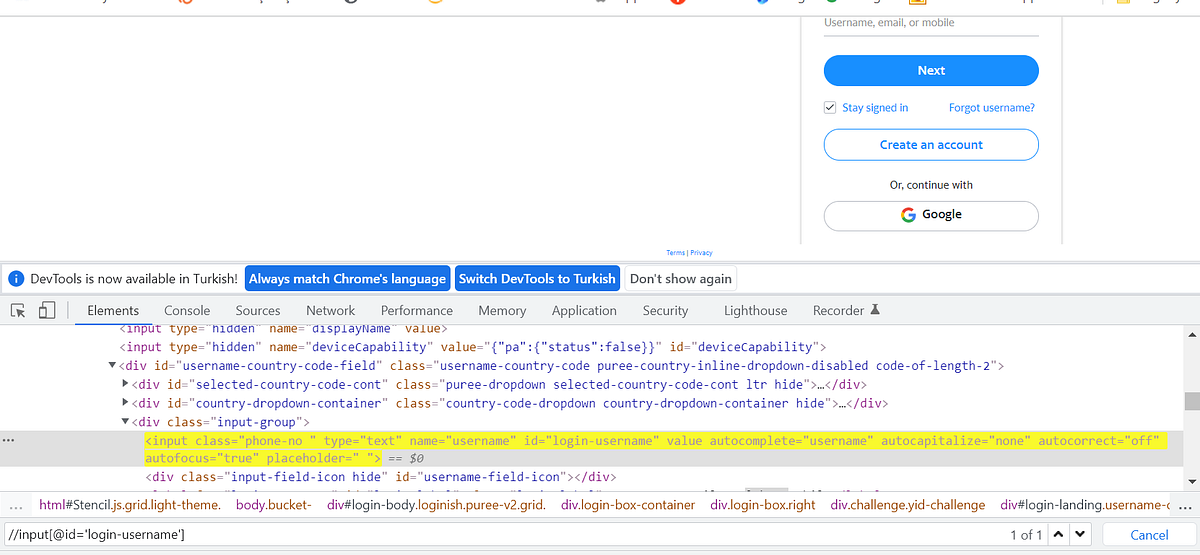Select body.bucket- breadcrumb item

click(274, 506)
